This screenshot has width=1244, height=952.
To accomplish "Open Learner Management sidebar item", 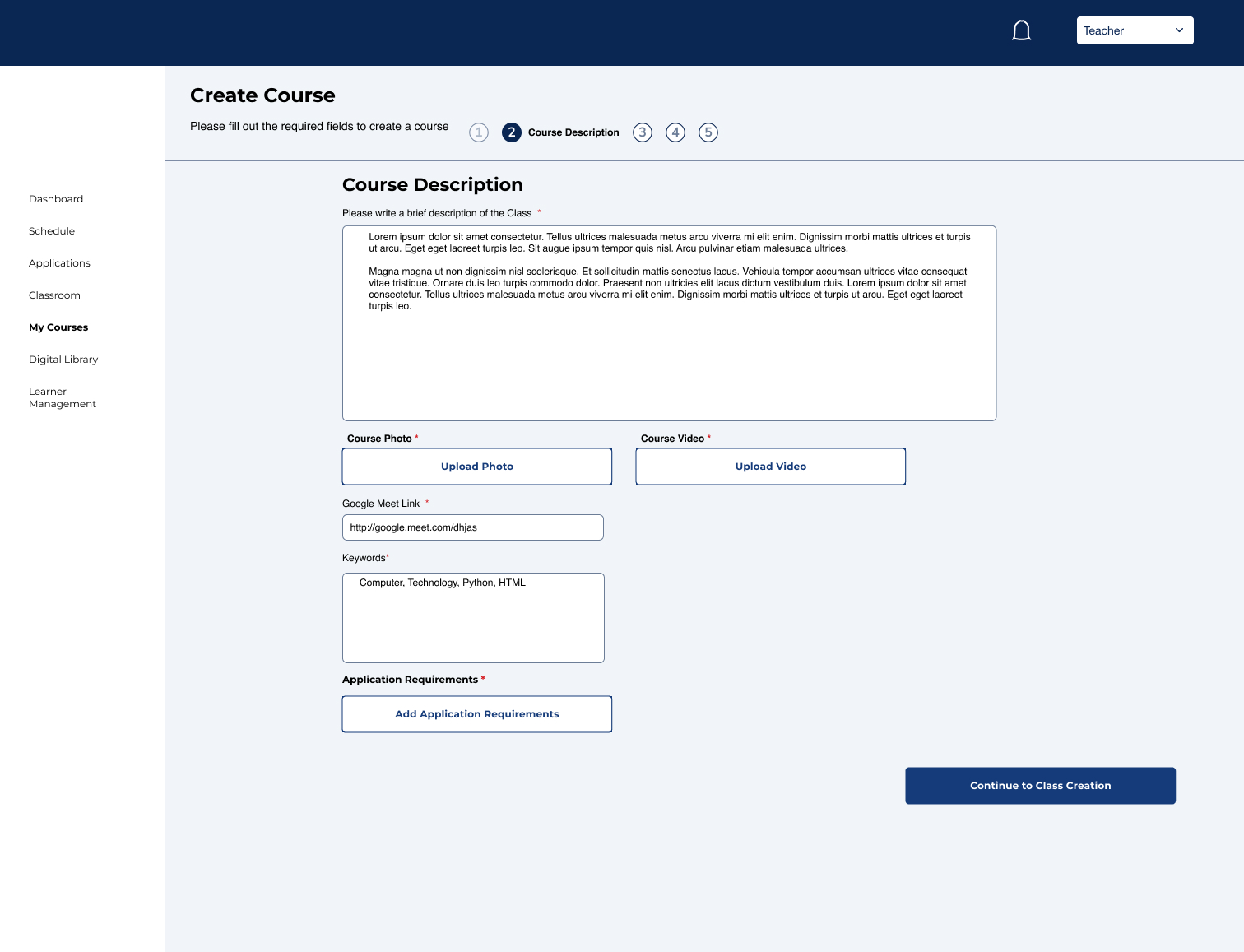I will click(63, 397).
